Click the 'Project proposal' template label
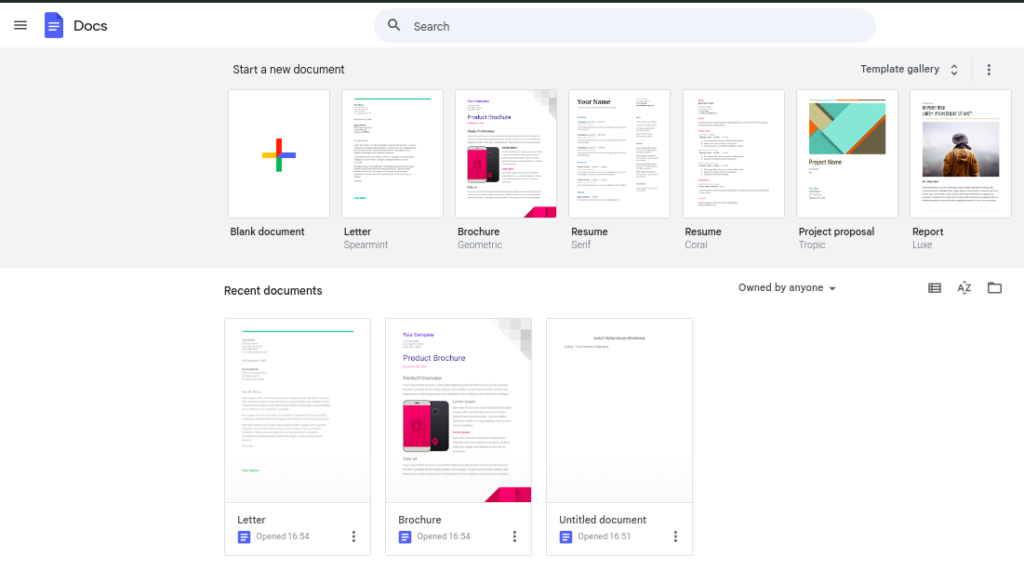Viewport: 1024px width, 569px height. coord(836,232)
